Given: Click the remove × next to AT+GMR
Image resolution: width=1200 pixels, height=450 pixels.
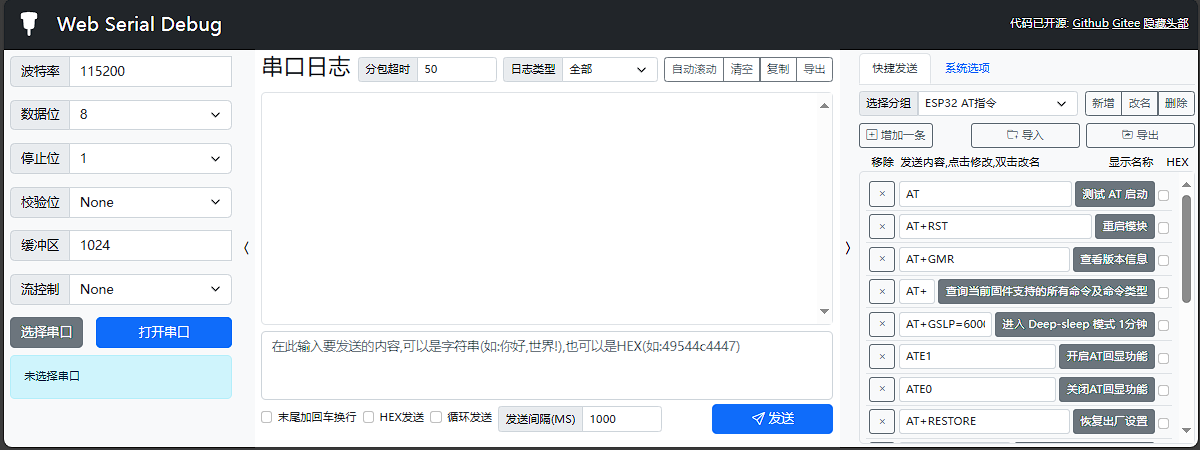Looking at the screenshot, I should click(881, 260).
